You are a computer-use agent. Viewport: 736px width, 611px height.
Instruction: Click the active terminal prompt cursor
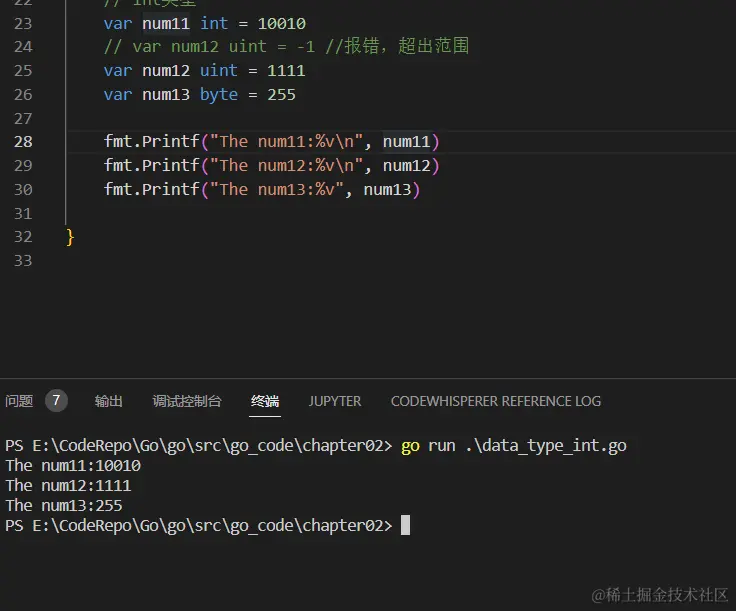point(406,525)
